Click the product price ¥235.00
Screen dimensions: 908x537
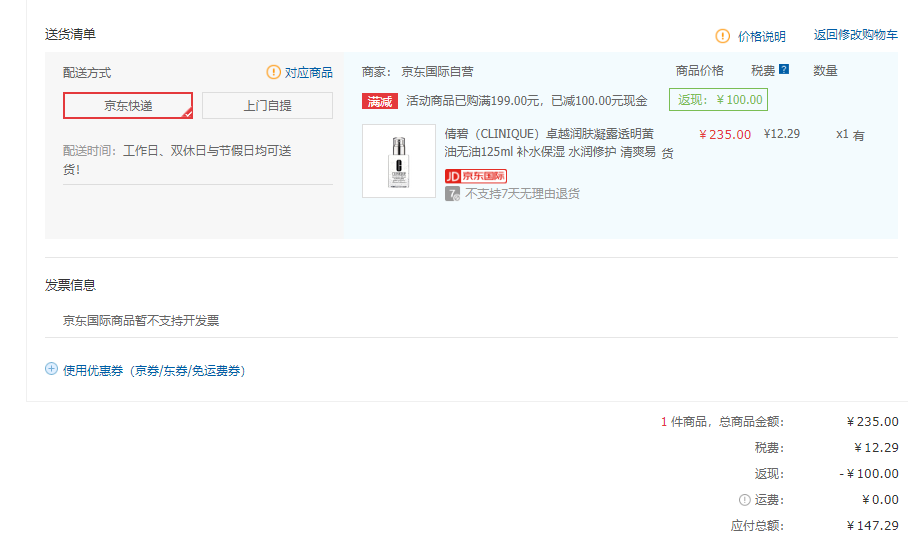pos(725,134)
